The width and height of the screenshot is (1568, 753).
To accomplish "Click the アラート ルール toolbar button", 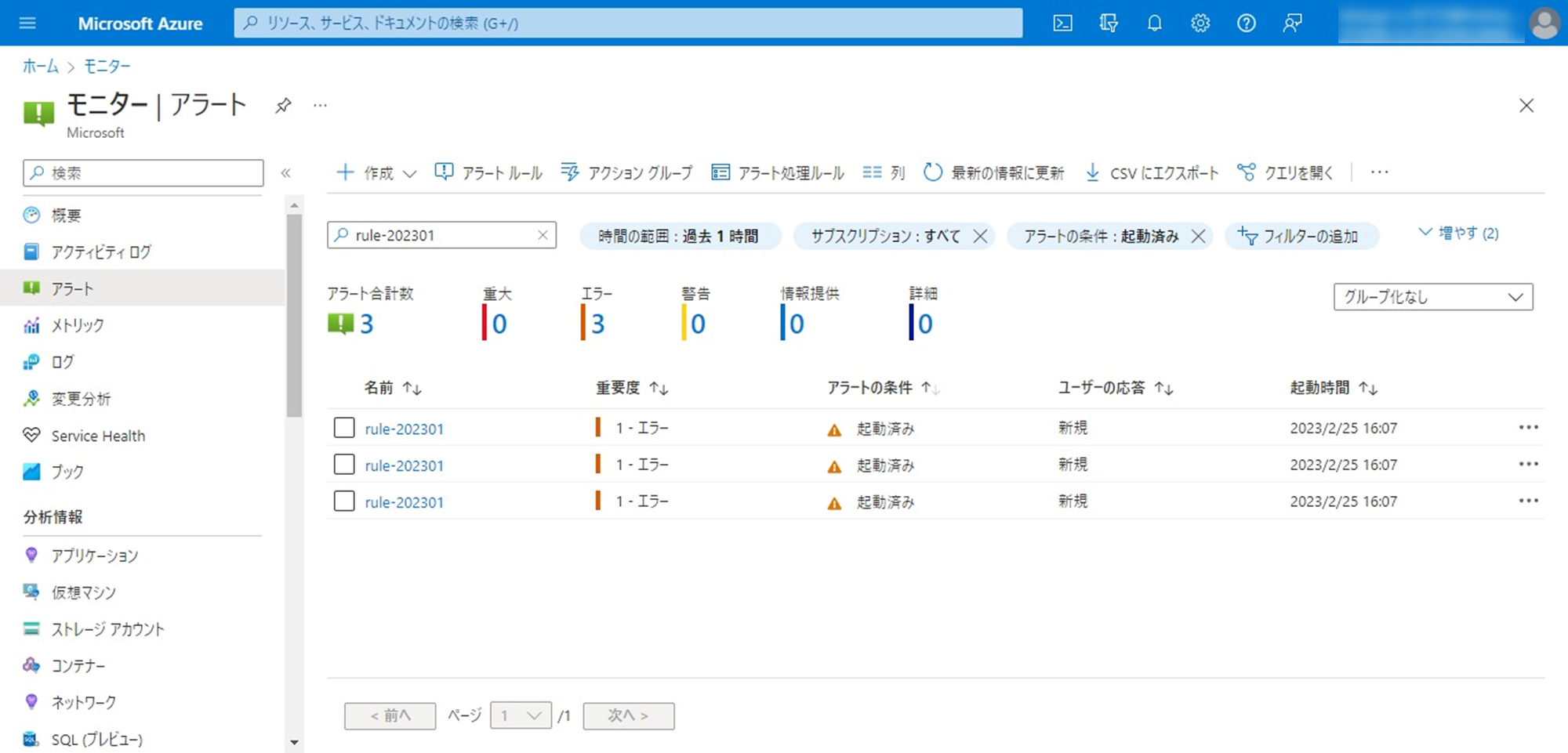I will coord(488,173).
